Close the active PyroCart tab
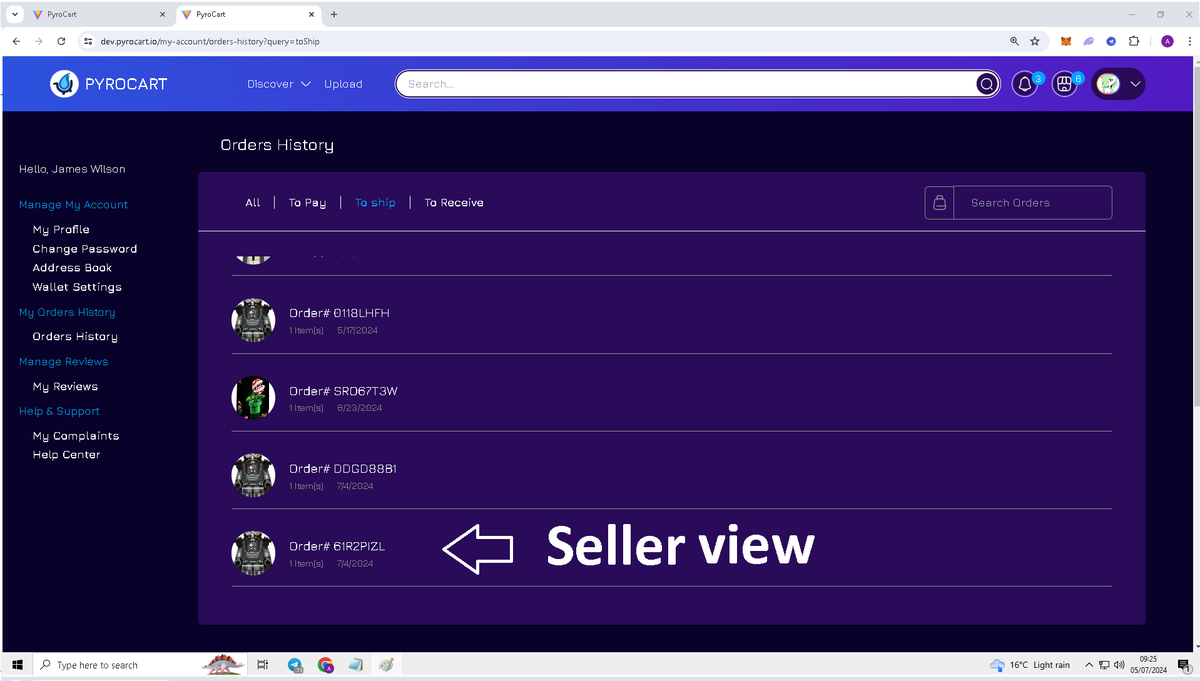This screenshot has height=681, width=1200. point(312,15)
